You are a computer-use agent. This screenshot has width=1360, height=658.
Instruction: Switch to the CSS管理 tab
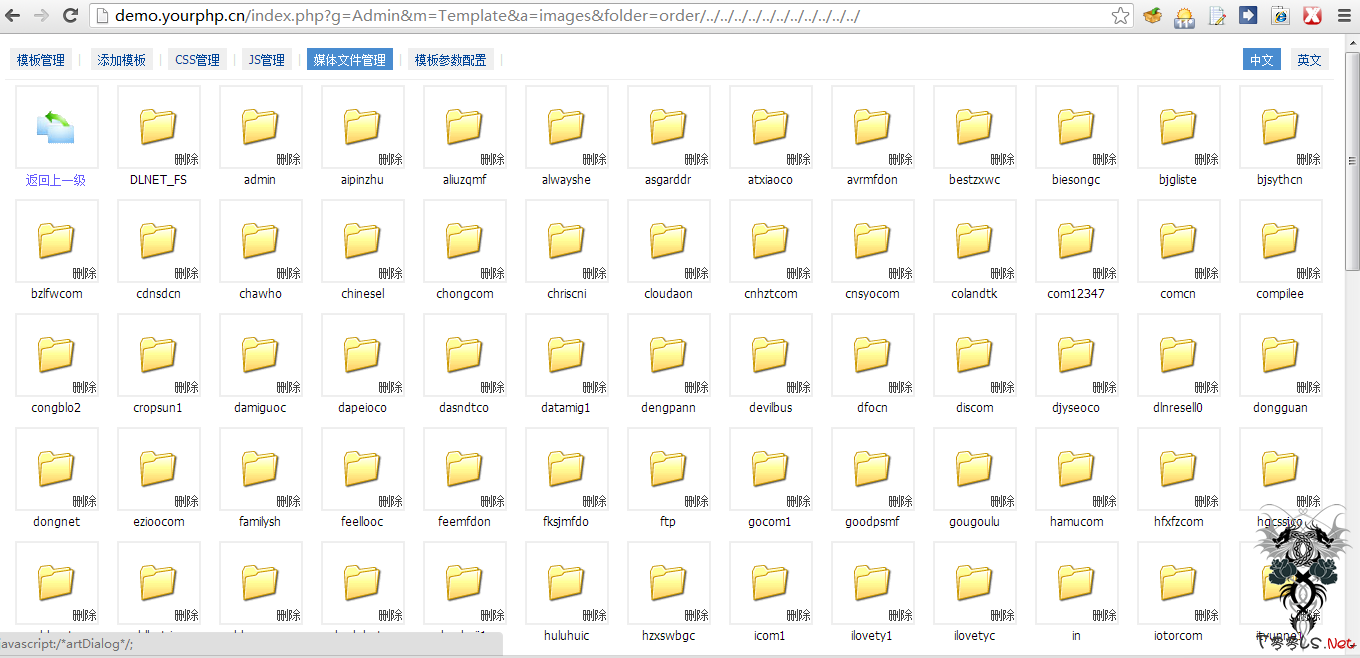click(197, 60)
